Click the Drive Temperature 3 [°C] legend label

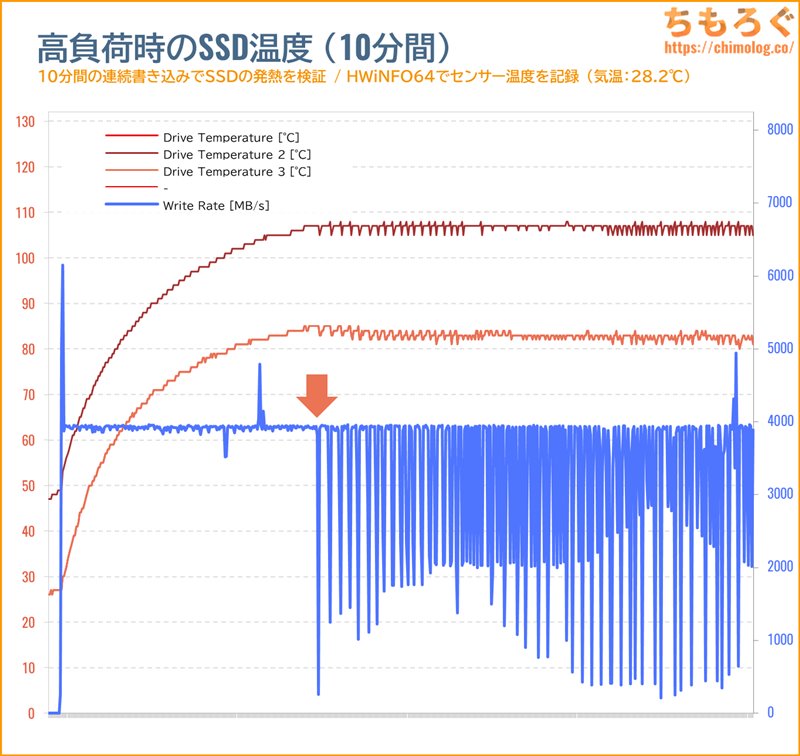point(237,171)
